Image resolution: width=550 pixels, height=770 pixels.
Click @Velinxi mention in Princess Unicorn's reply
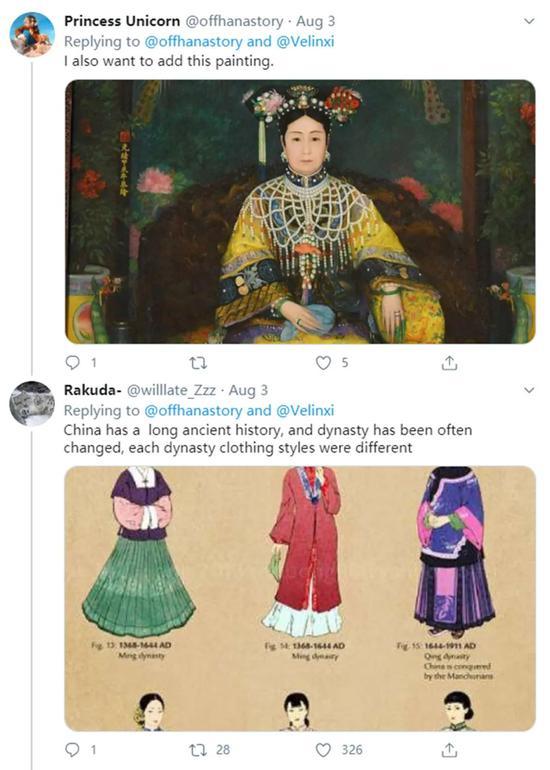tap(305, 41)
